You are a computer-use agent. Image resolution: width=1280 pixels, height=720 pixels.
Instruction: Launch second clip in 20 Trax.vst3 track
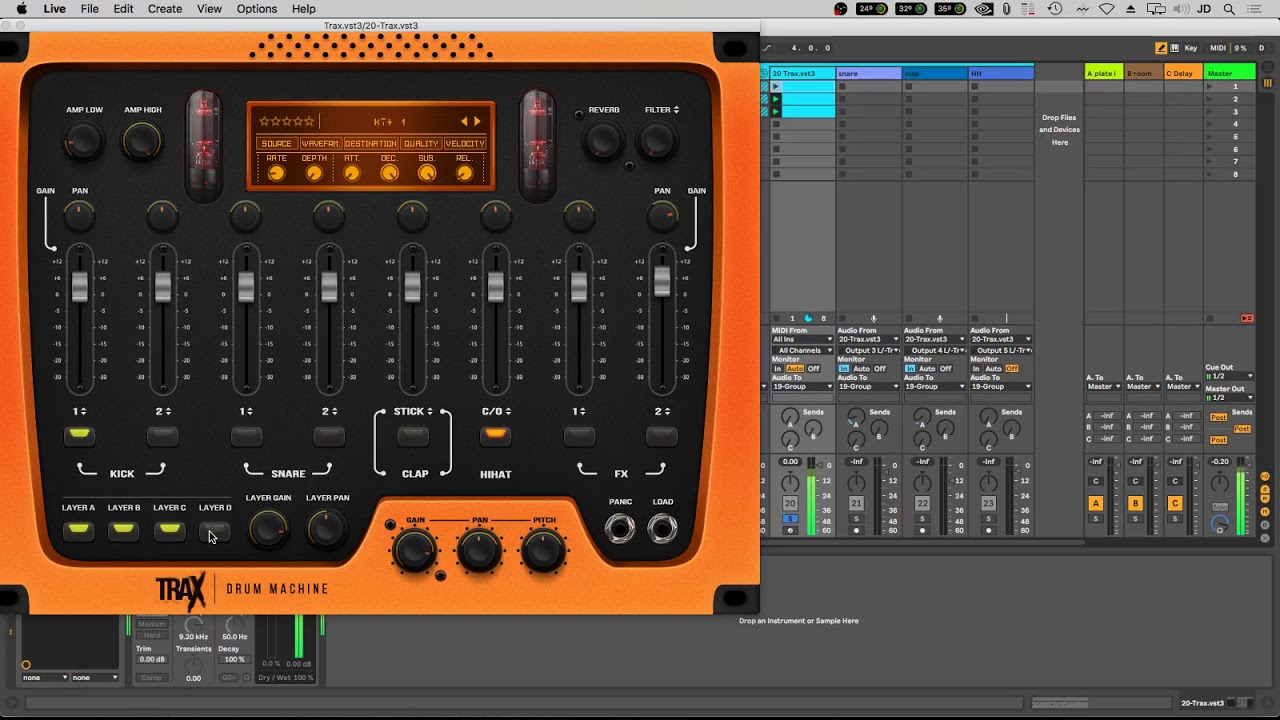click(776, 99)
